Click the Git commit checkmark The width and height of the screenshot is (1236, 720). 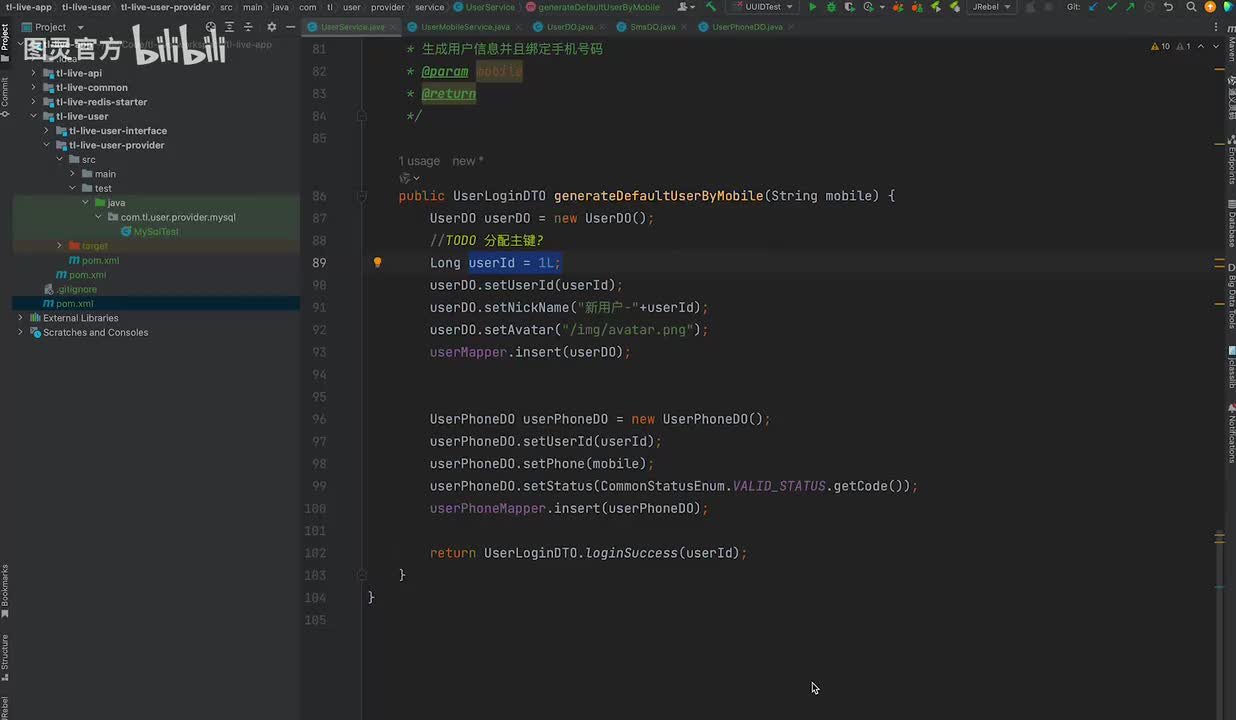point(1111,7)
